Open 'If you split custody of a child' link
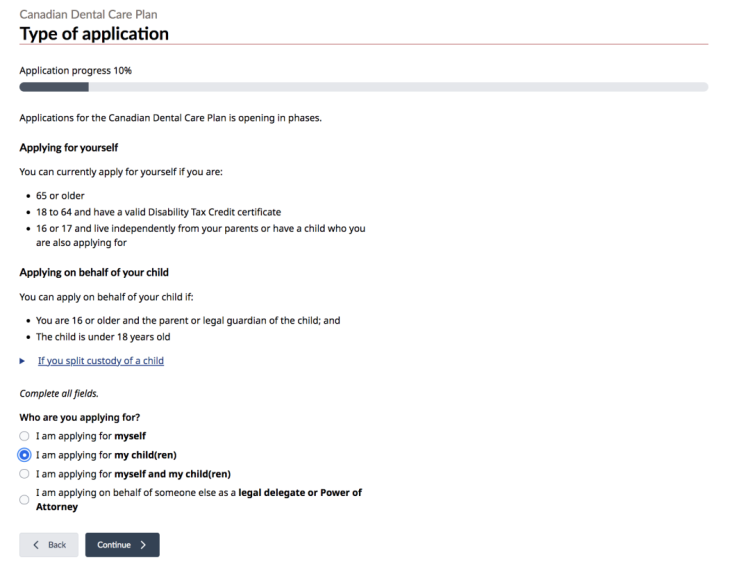 tap(100, 361)
